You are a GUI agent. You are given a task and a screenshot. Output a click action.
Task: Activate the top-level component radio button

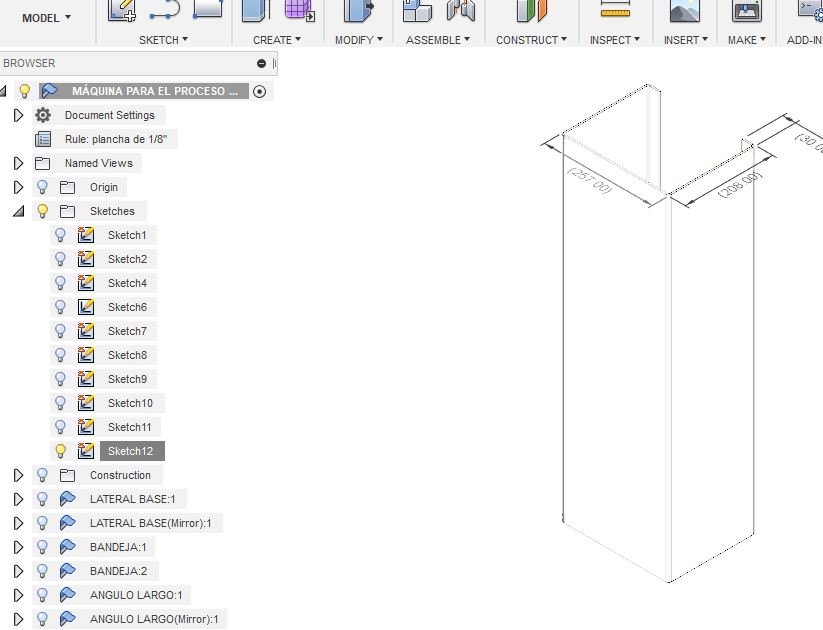(x=259, y=91)
